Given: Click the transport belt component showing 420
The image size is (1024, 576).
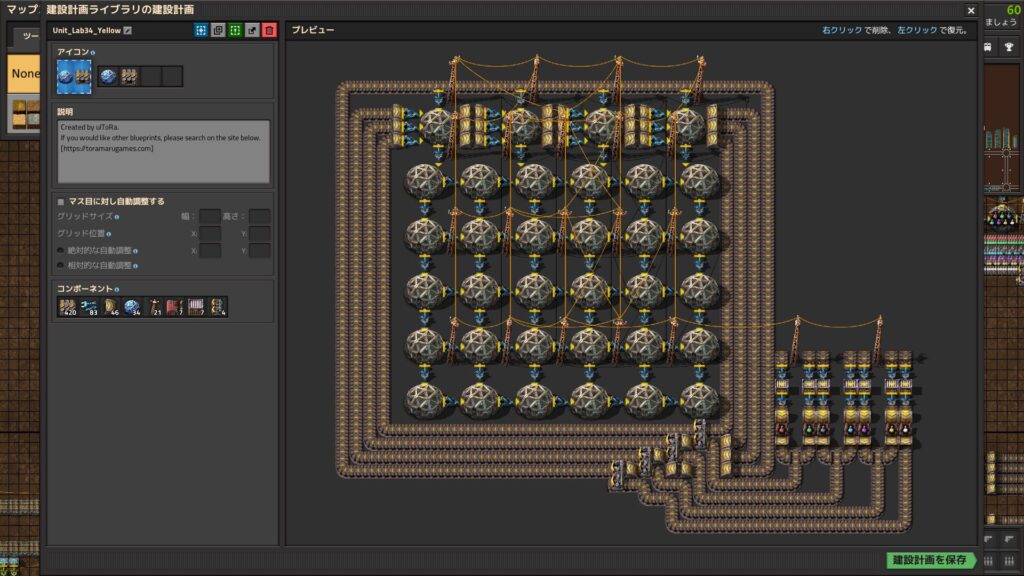Looking at the screenshot, I should (x=68, y=307).
